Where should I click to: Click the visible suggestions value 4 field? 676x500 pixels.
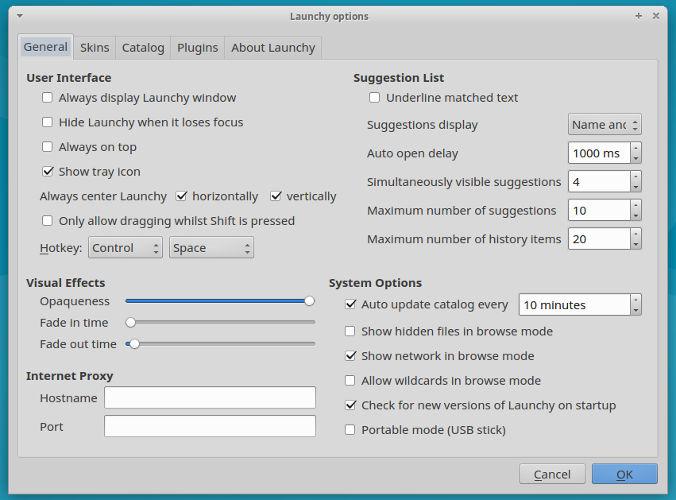599,181
